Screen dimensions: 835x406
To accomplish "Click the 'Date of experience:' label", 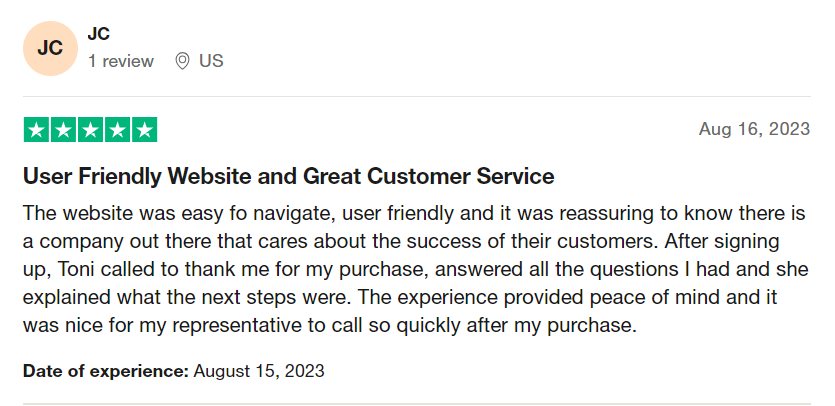I will [x=106, y=370].
